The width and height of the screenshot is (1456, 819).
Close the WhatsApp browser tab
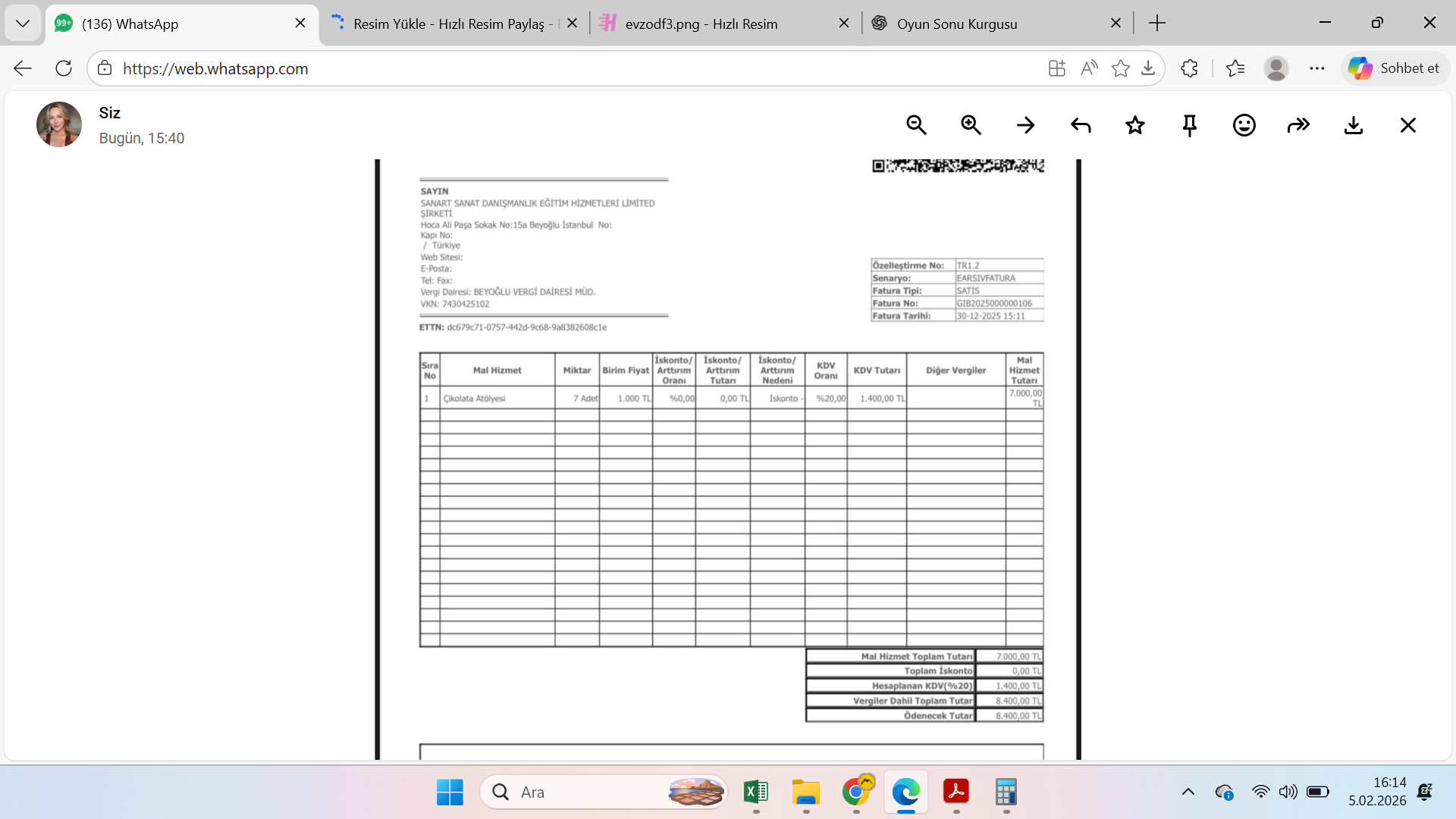pyautogui.click(x=300, y=24)
